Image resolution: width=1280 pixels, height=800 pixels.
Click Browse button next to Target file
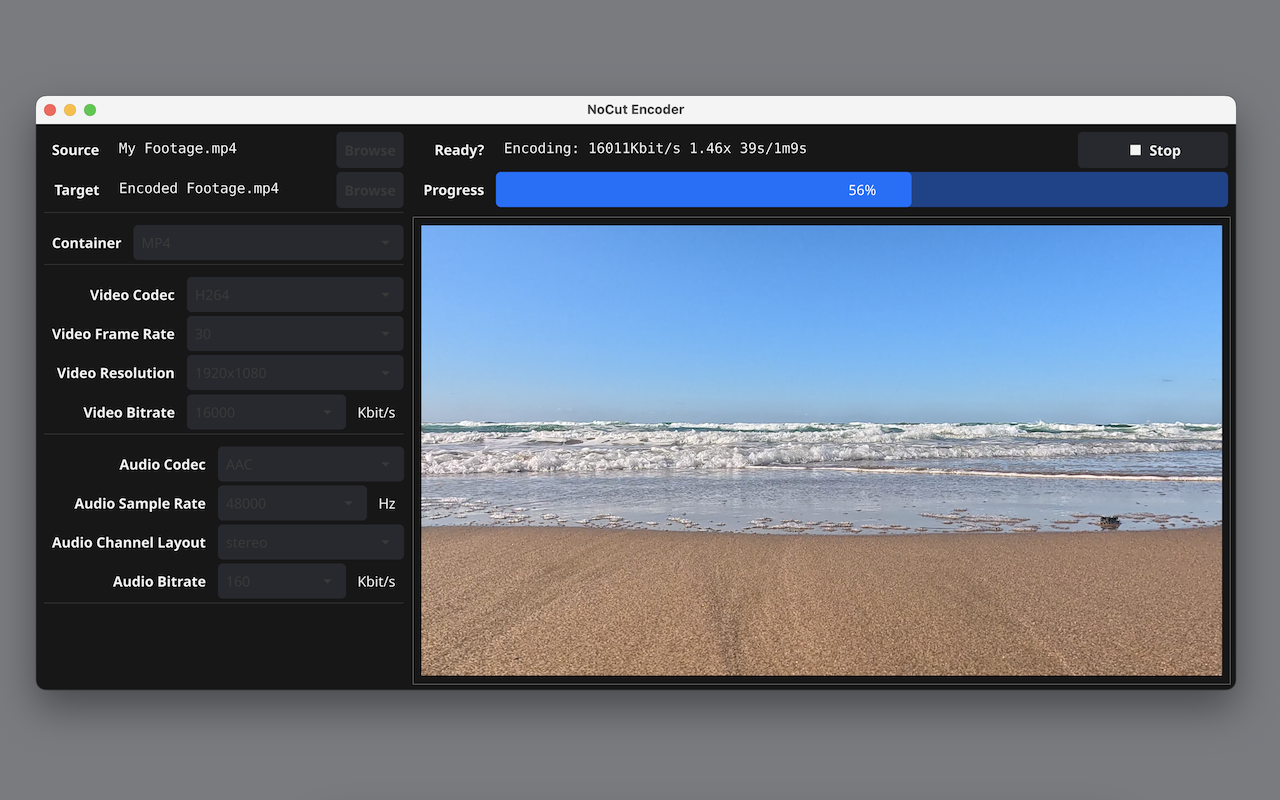tap(369, 190)
